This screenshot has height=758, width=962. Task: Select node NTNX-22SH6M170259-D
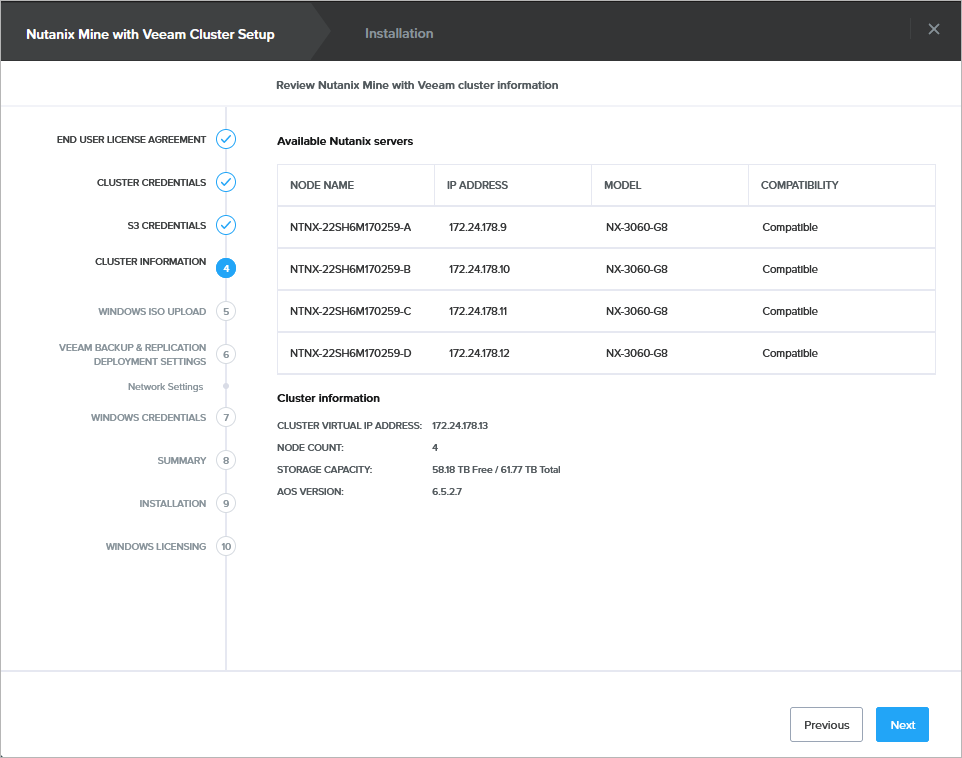350,354
